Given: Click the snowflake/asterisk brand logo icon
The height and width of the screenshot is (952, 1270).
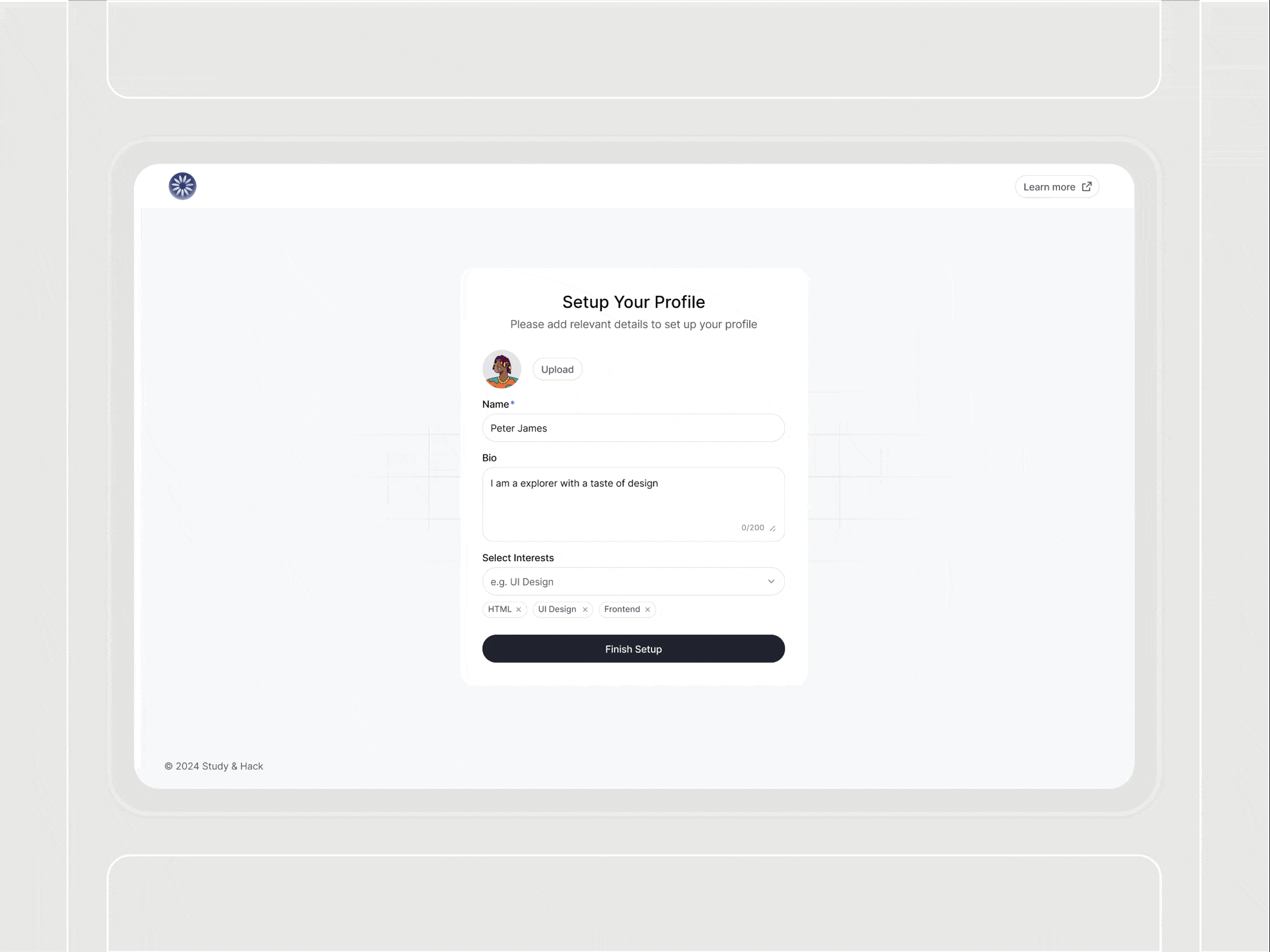Looking at the screenshot, I should coord(183,185).
